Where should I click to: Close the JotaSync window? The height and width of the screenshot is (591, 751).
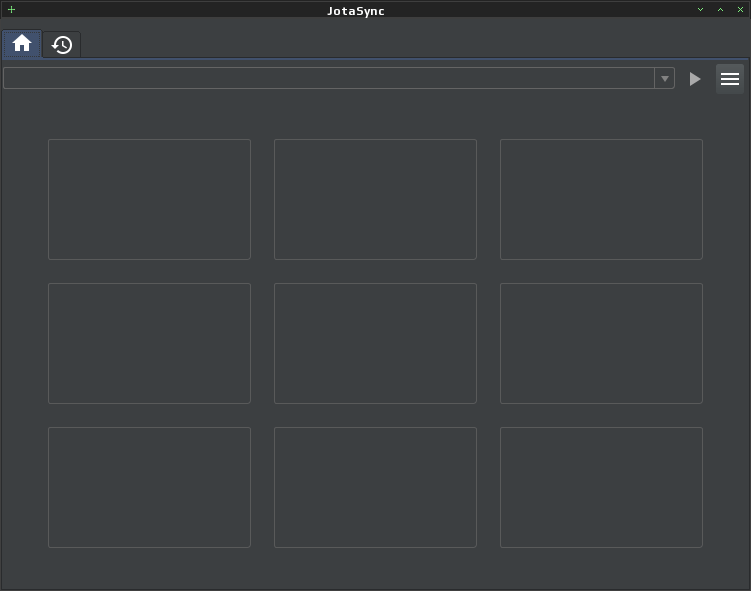tap(740, 10)
